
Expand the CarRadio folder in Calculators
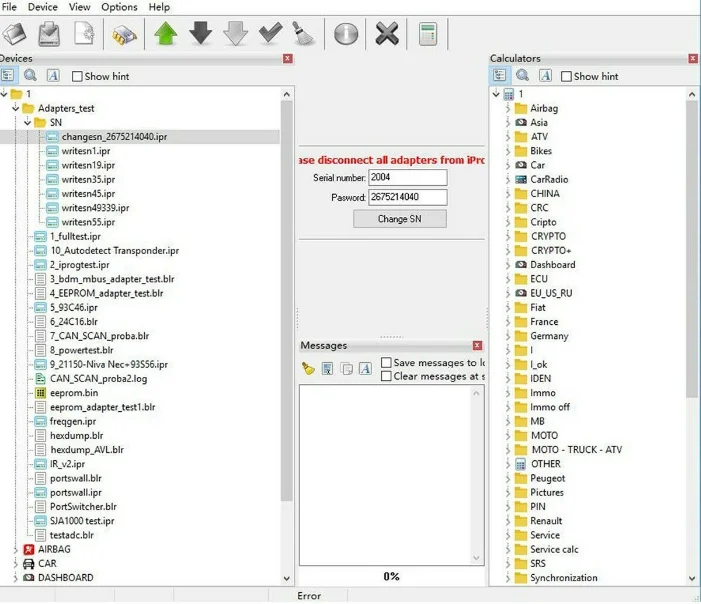pos(507,179)
